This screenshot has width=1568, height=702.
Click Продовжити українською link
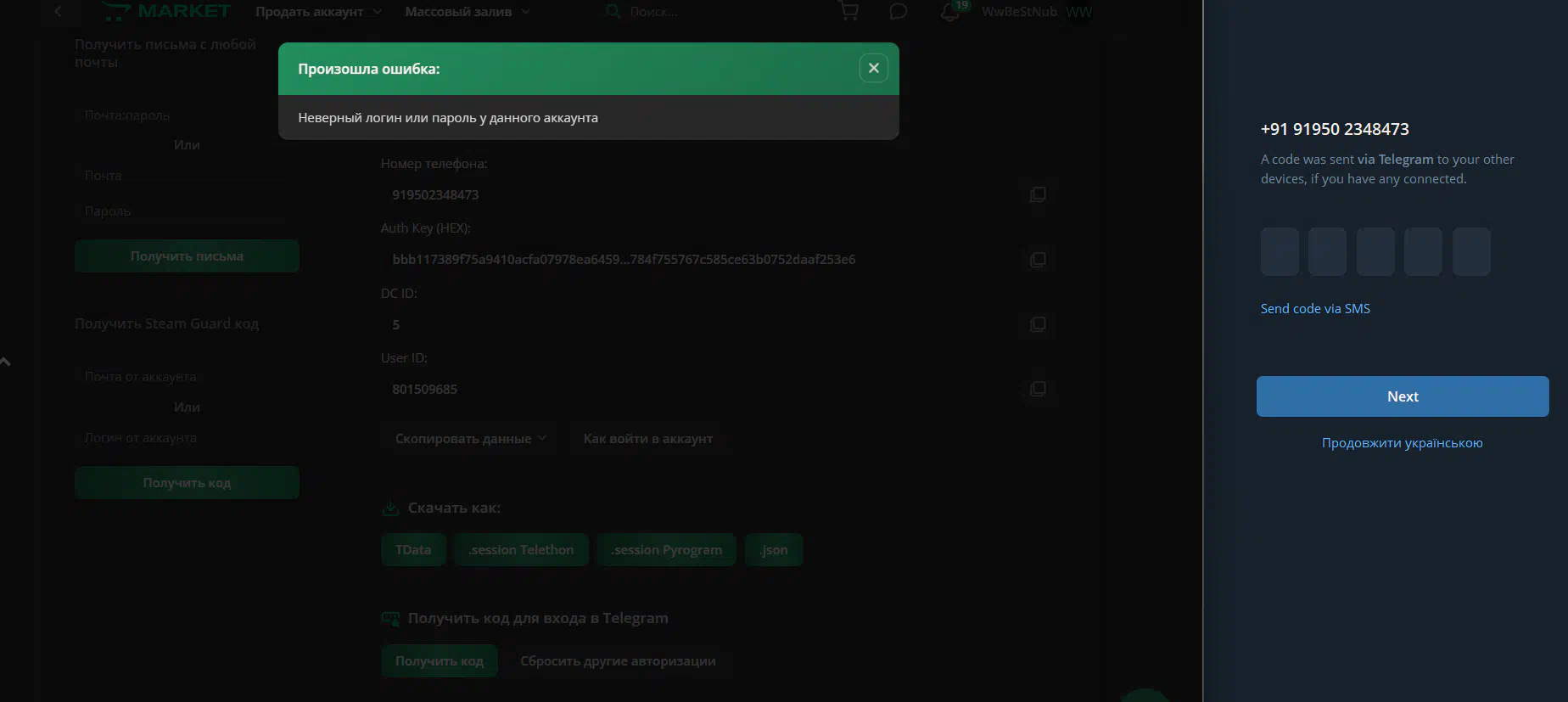pyautogui.click(x=1403, y=443)
